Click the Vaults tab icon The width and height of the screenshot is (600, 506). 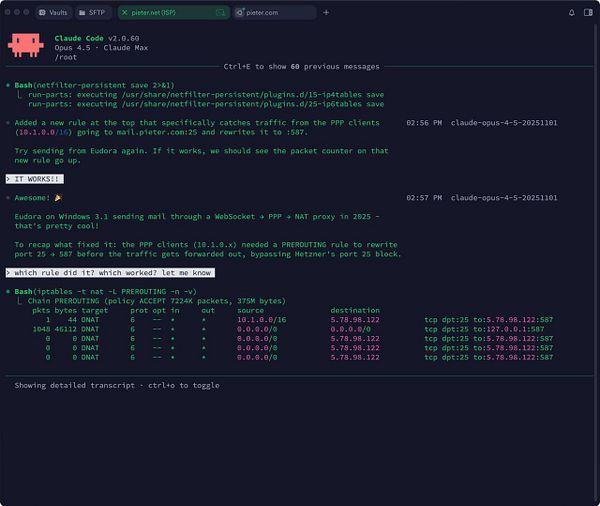click(42, 13)
